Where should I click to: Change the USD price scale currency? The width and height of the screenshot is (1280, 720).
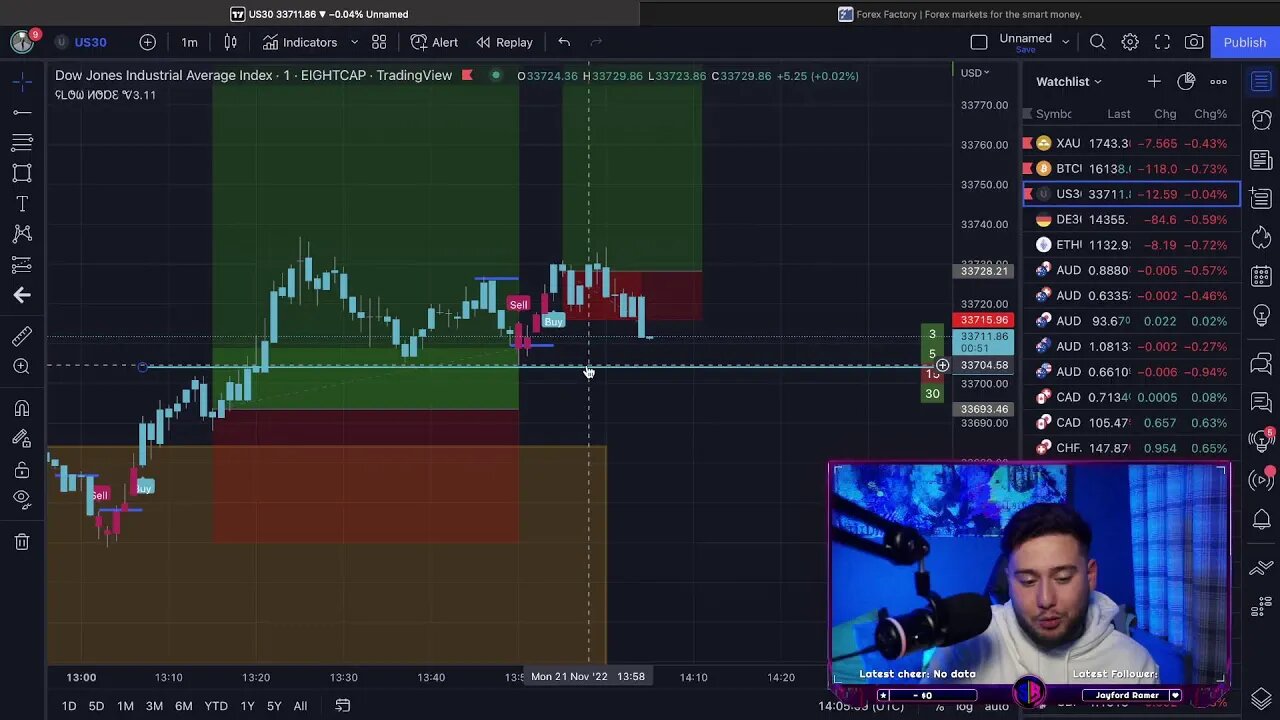(975, 73)
